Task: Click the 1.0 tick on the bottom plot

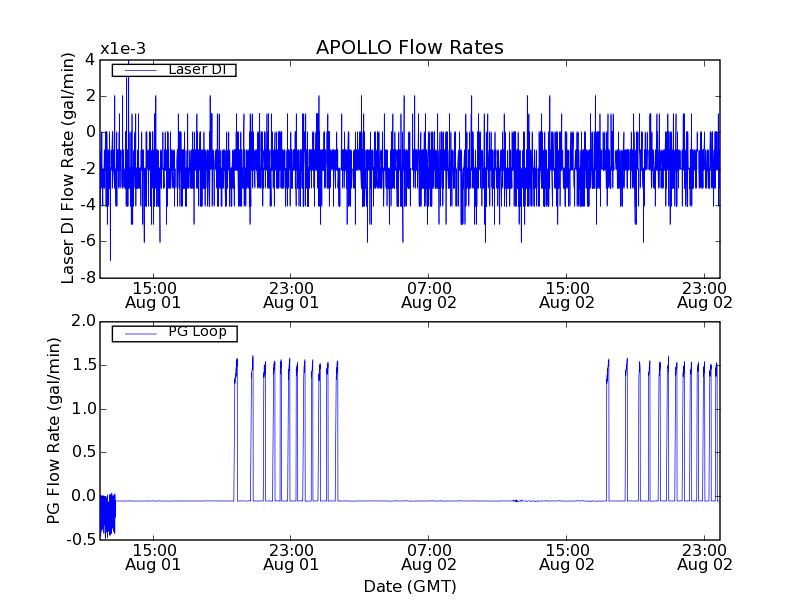Action: pos(83,408)
